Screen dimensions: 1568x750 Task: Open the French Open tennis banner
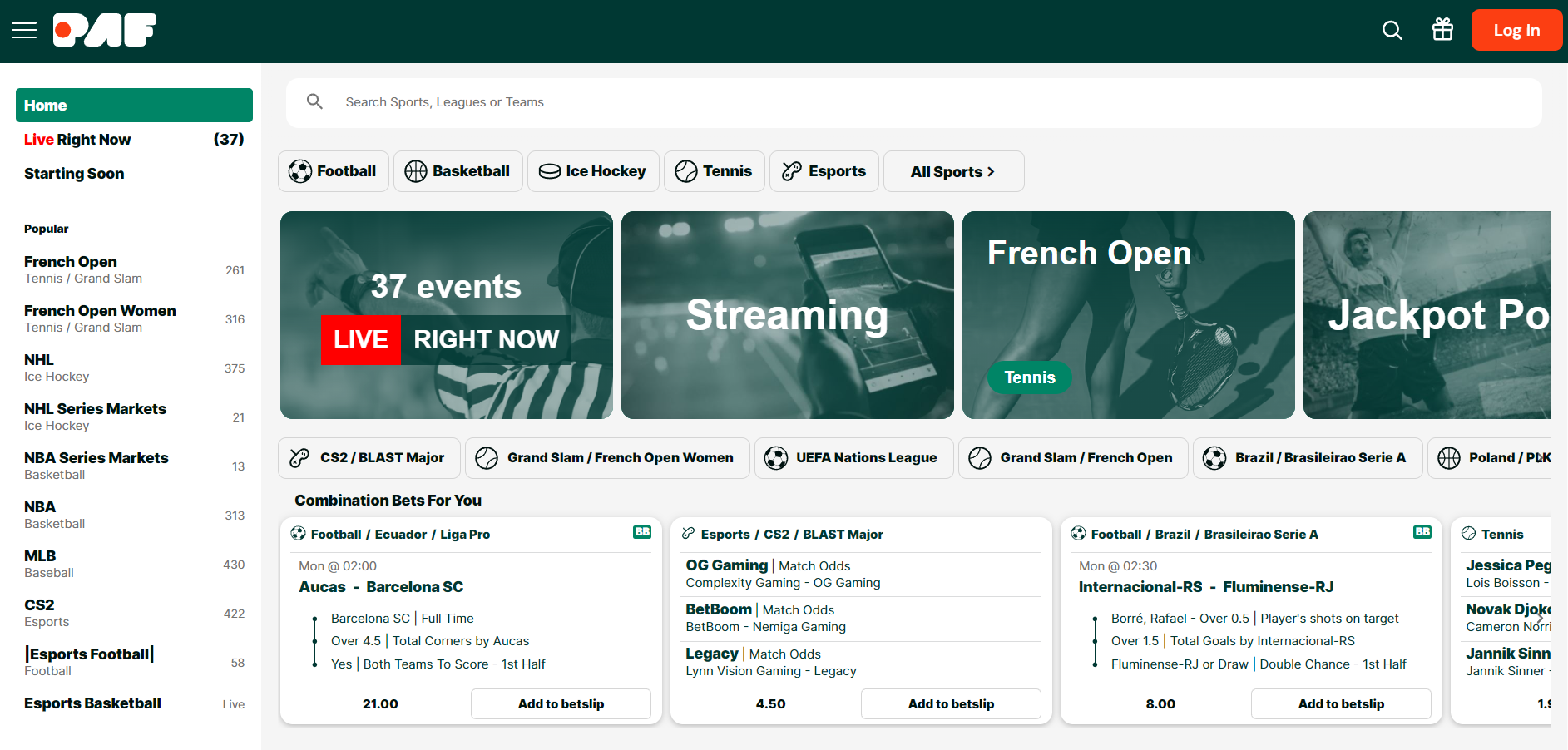pyautogui.click(x=1129, y=315)
